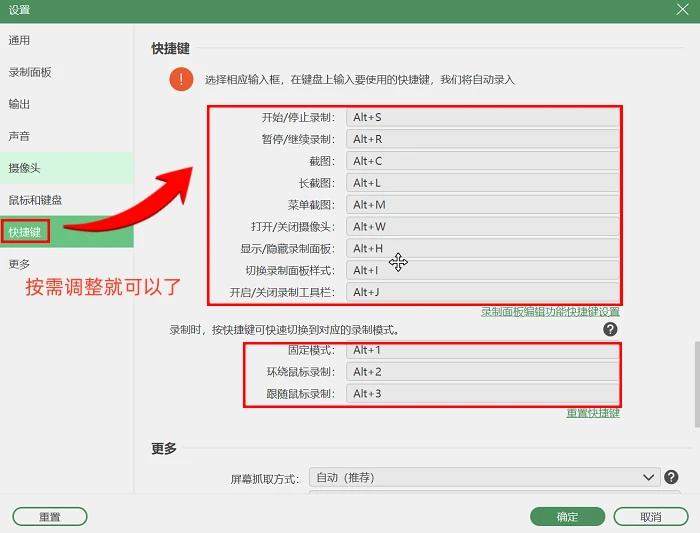Open the 通用 settings section
The image size is (700, 533).
(x=19, y=40)
